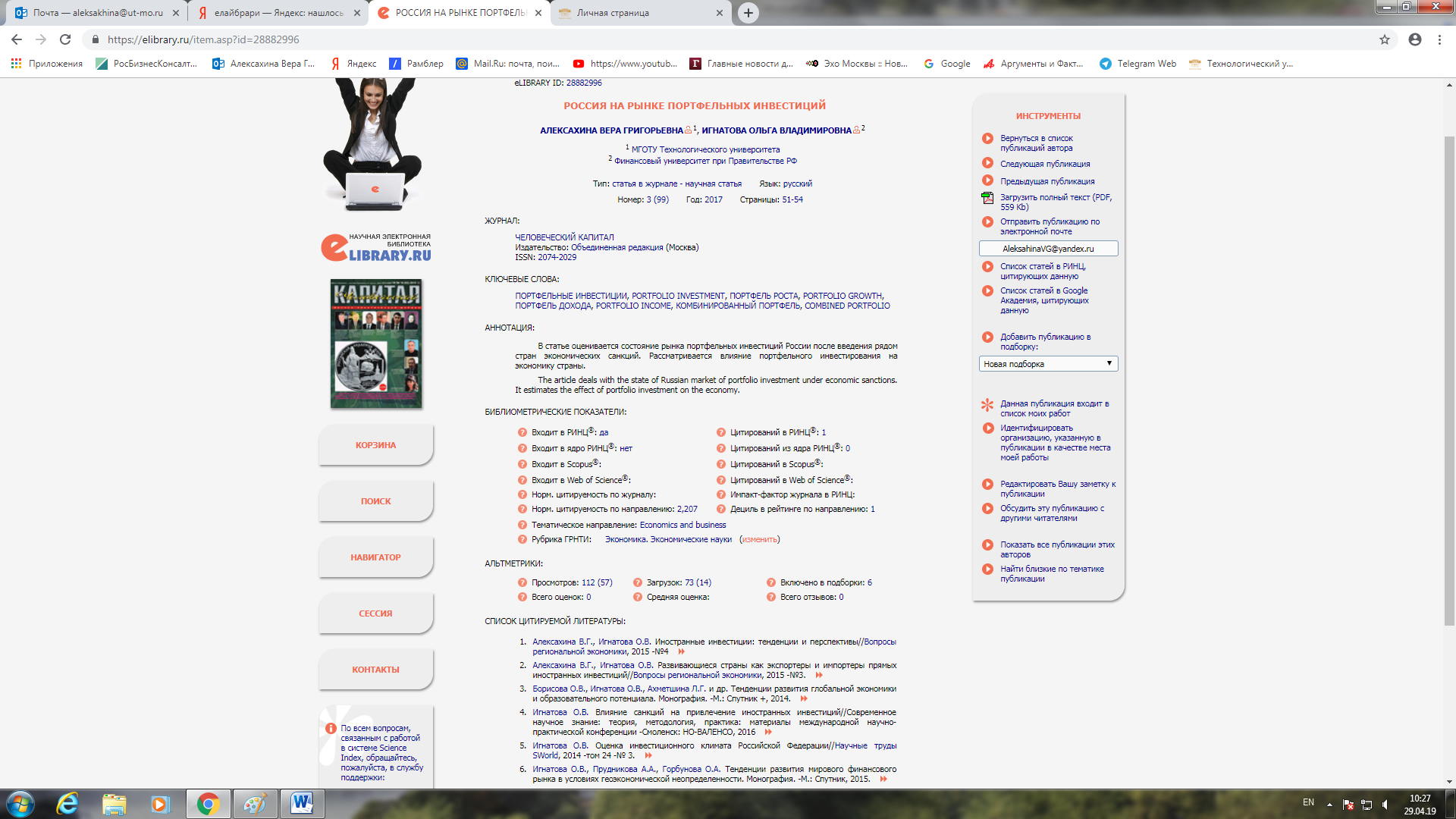Click the изменить link for ГРНТИ rubric
Screen dimensions: 1456x819
pyautogui.click(x=759, y=539)
